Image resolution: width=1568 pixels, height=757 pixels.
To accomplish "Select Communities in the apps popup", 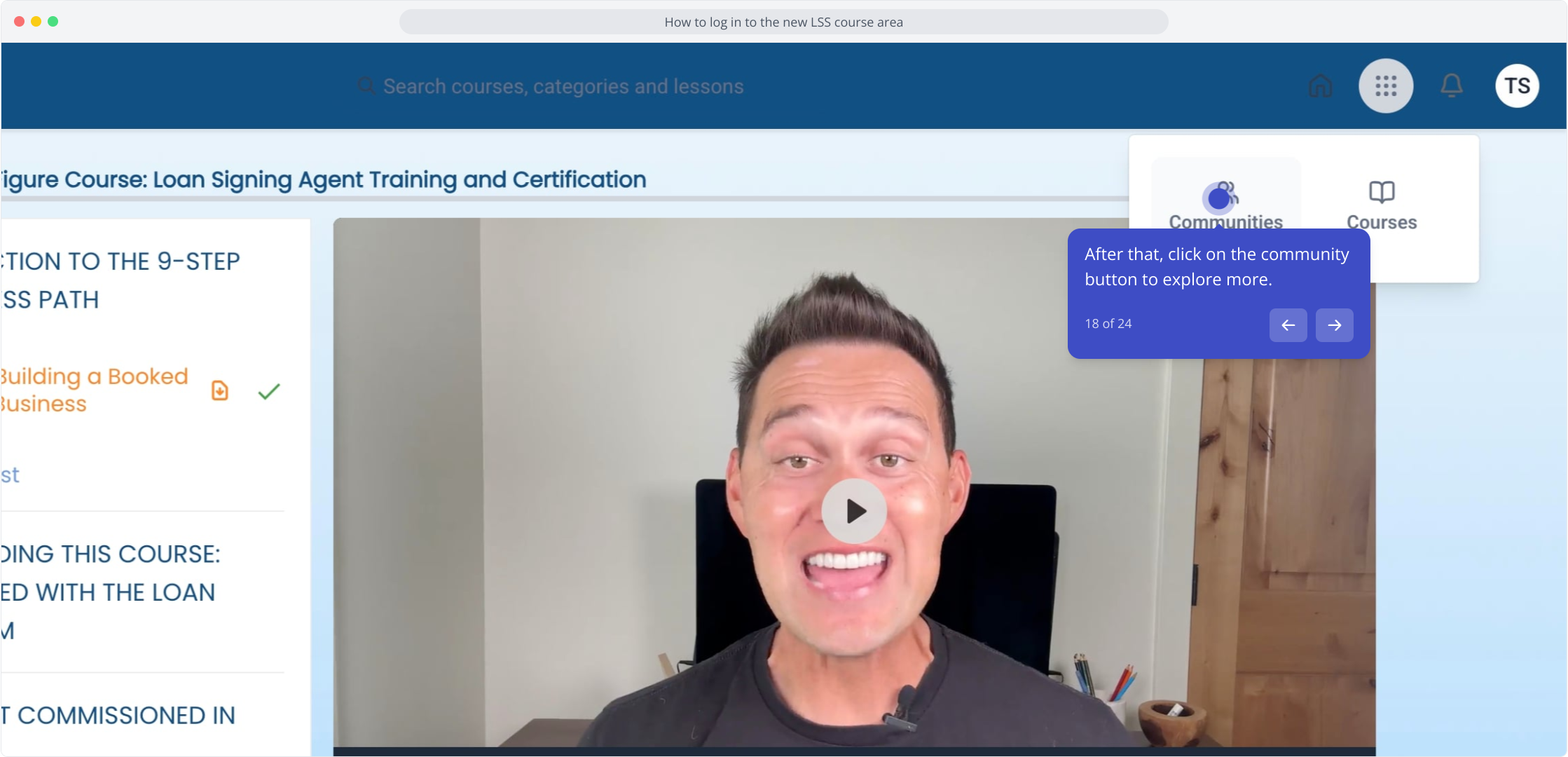I will coord(1225,205).
